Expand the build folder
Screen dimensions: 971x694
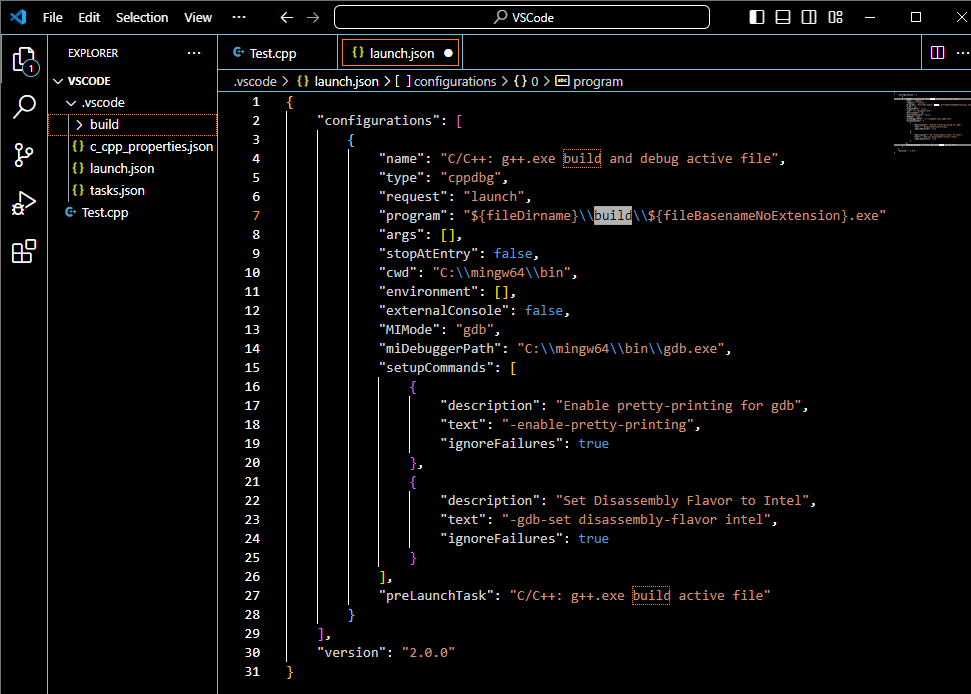coord(133,124)
